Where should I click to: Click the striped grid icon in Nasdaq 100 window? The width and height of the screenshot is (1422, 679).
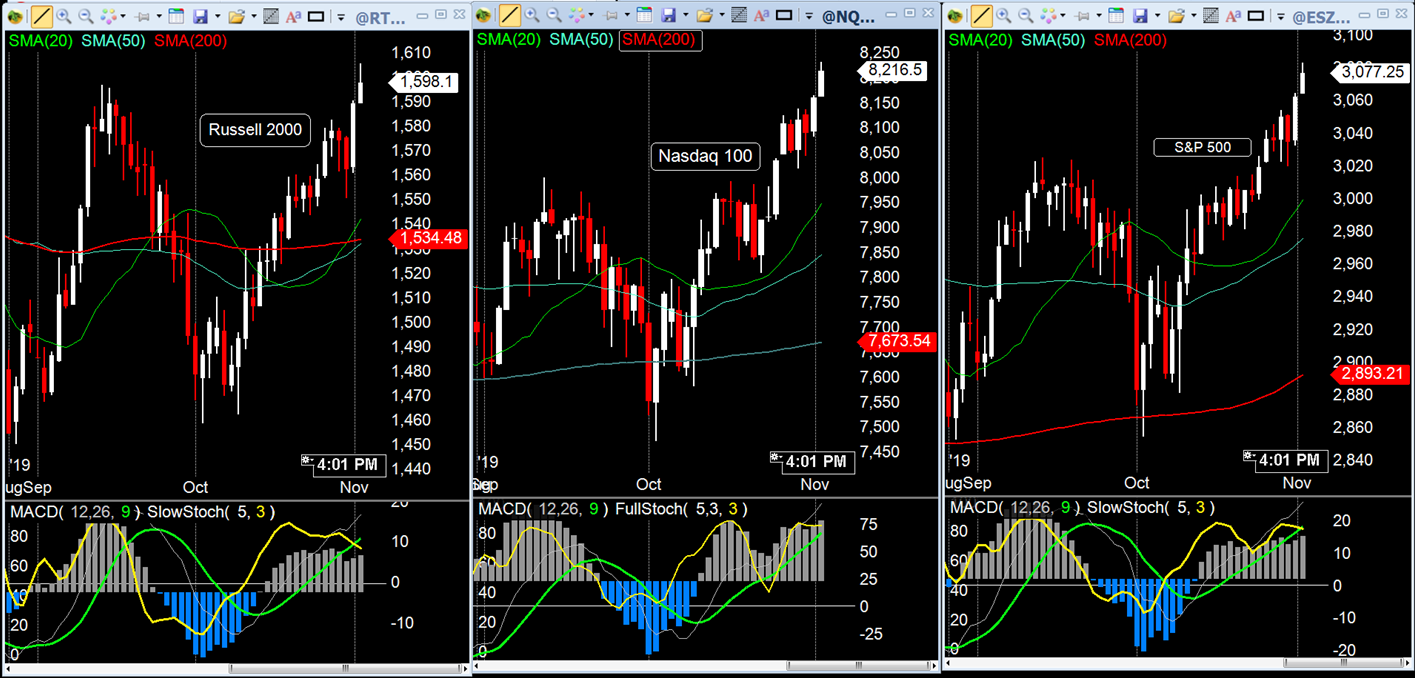[x=739, y=15]
